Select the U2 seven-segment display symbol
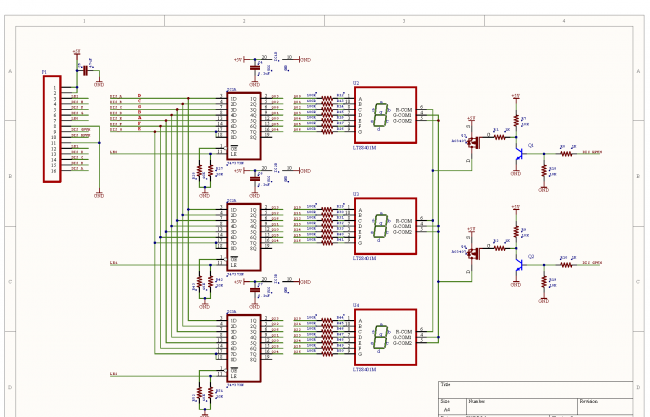 coord(385,115)
